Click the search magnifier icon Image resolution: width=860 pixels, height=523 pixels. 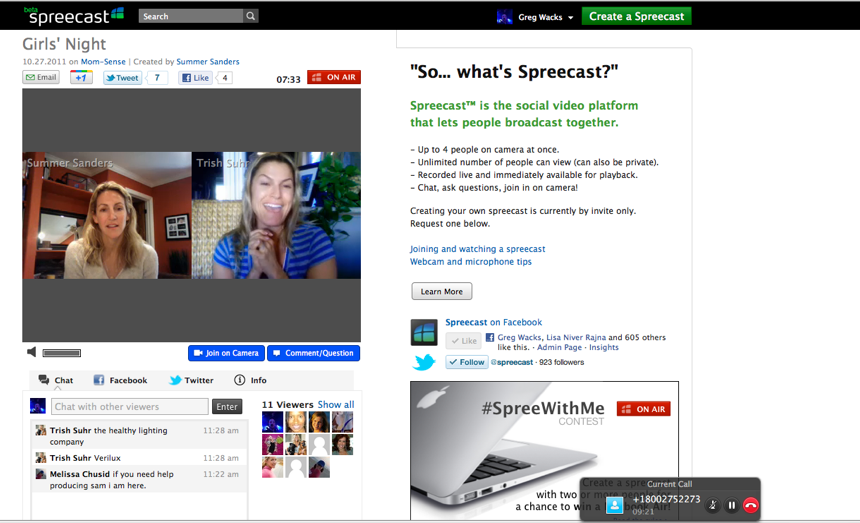tap(251, 16)
